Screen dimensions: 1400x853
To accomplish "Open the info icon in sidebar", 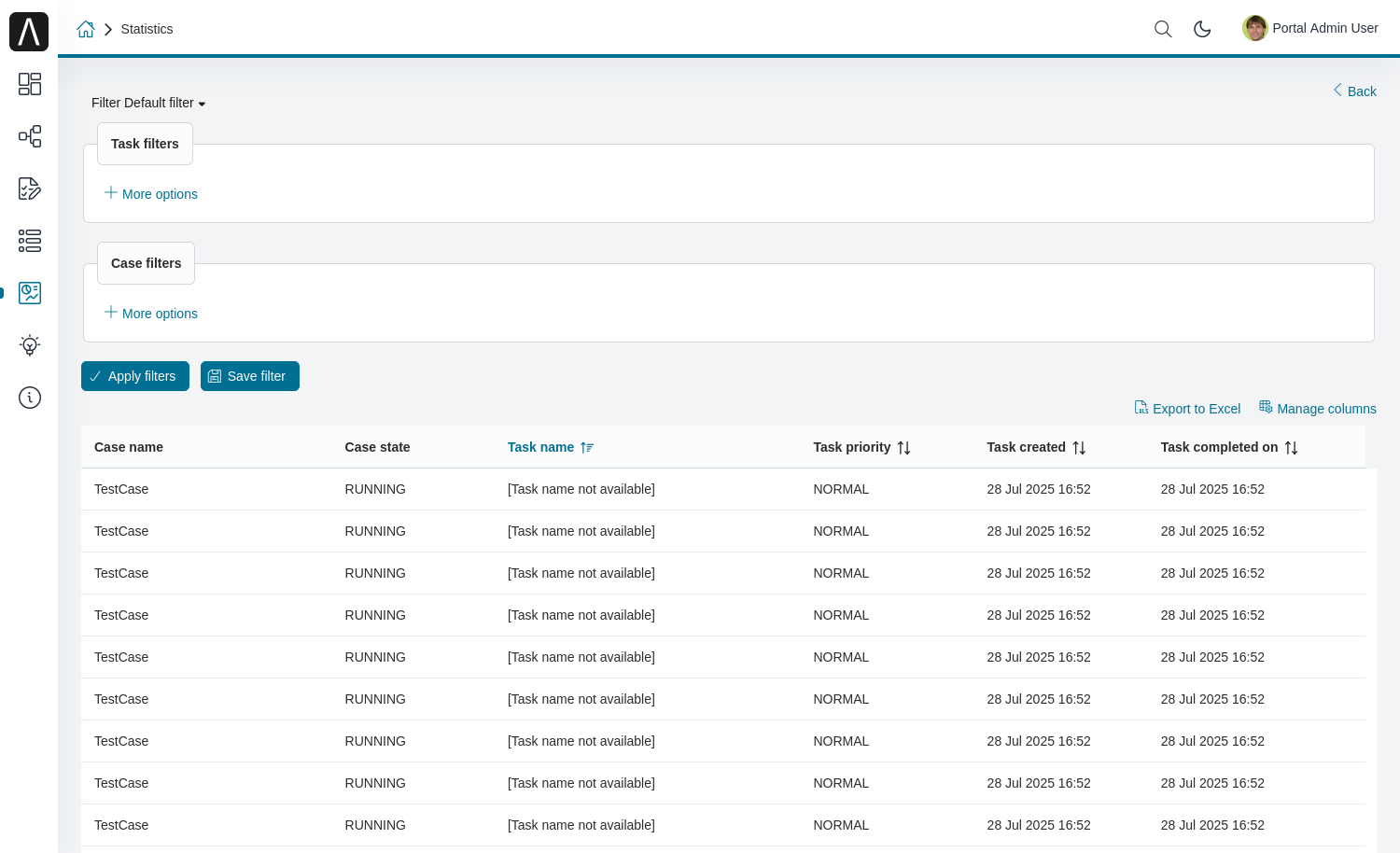I will 30,398.
